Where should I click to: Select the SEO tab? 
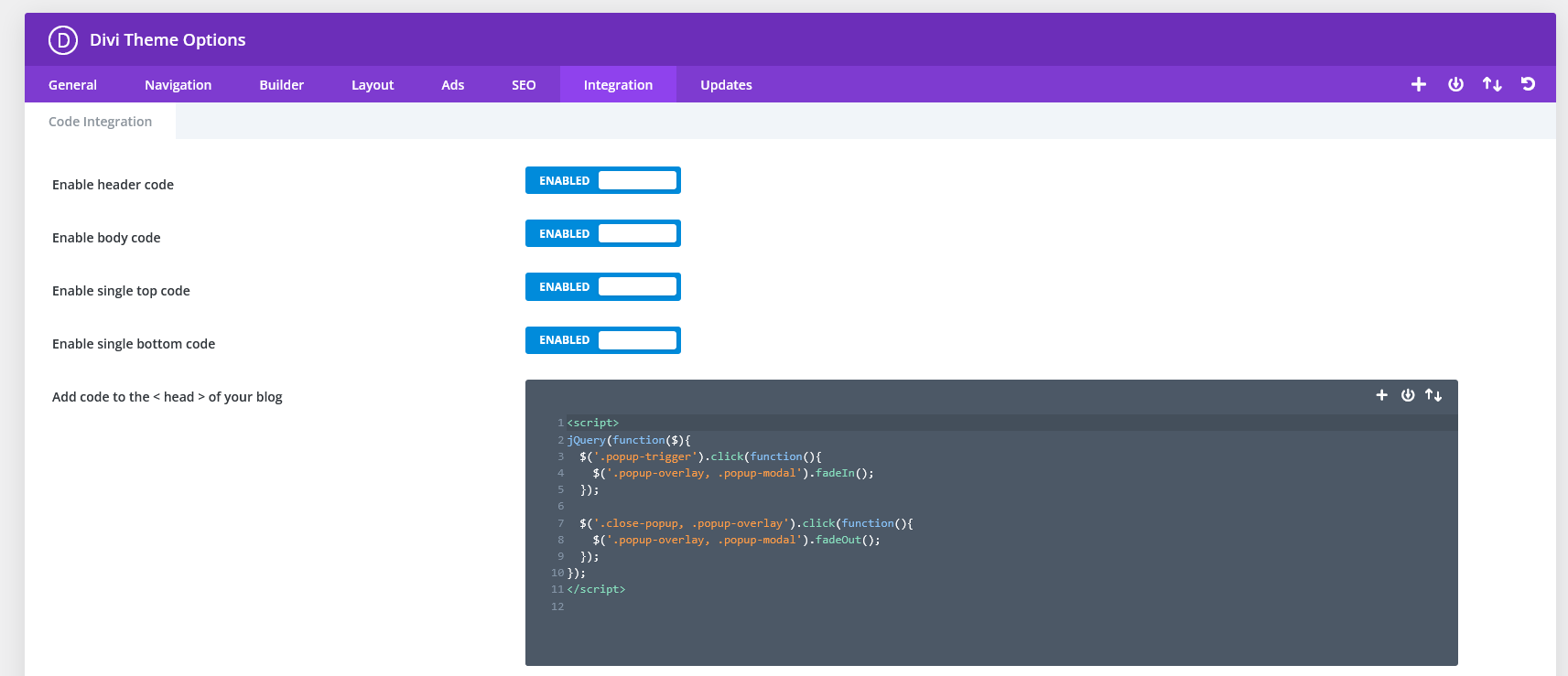pos(524,85)
